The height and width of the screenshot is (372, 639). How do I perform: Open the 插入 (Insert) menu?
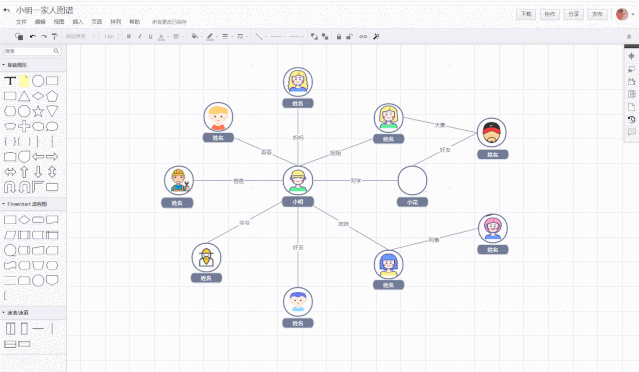pyautogui.click(x=77, y=22)
